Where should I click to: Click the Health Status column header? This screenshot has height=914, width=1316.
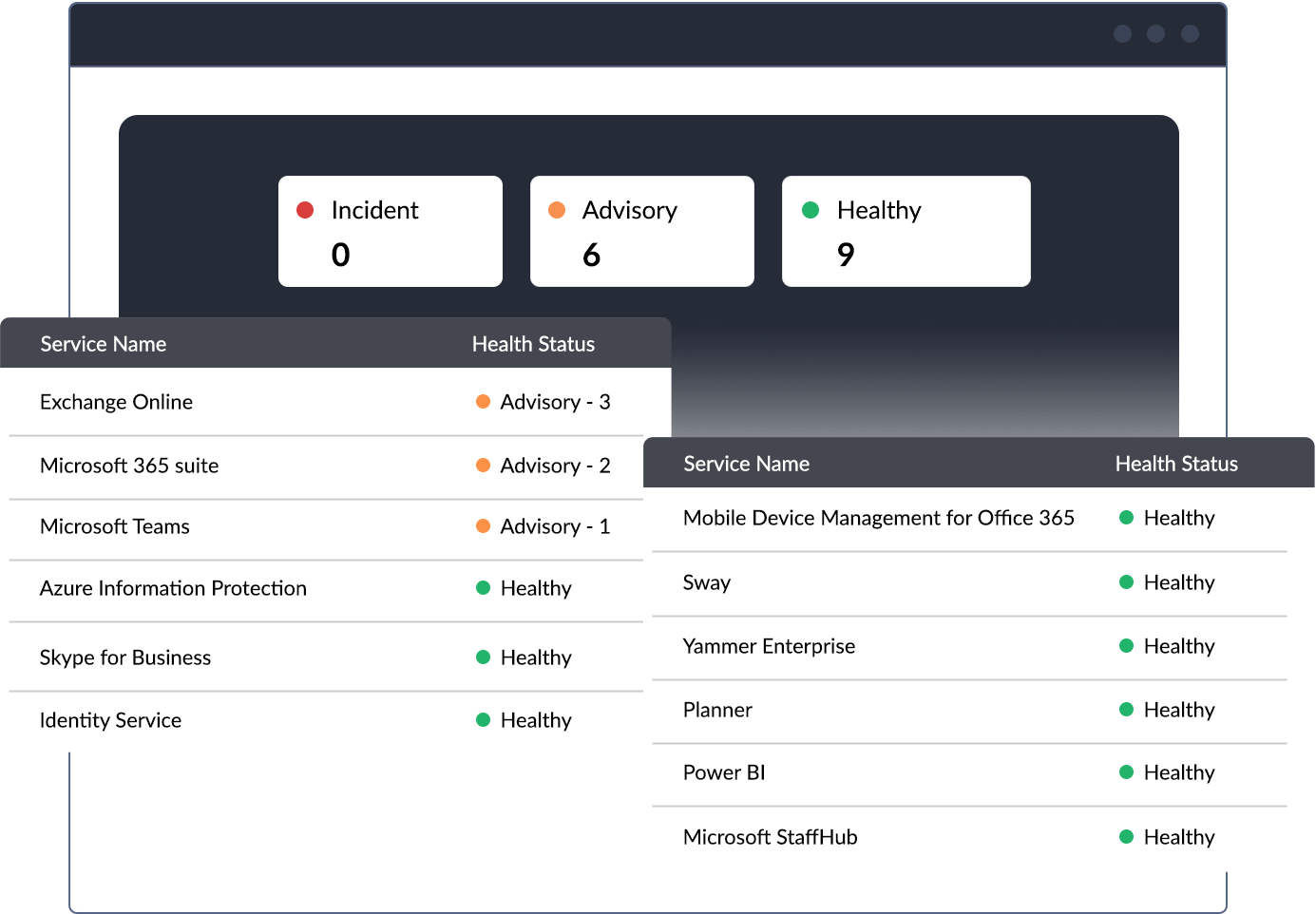pos(533,343)
